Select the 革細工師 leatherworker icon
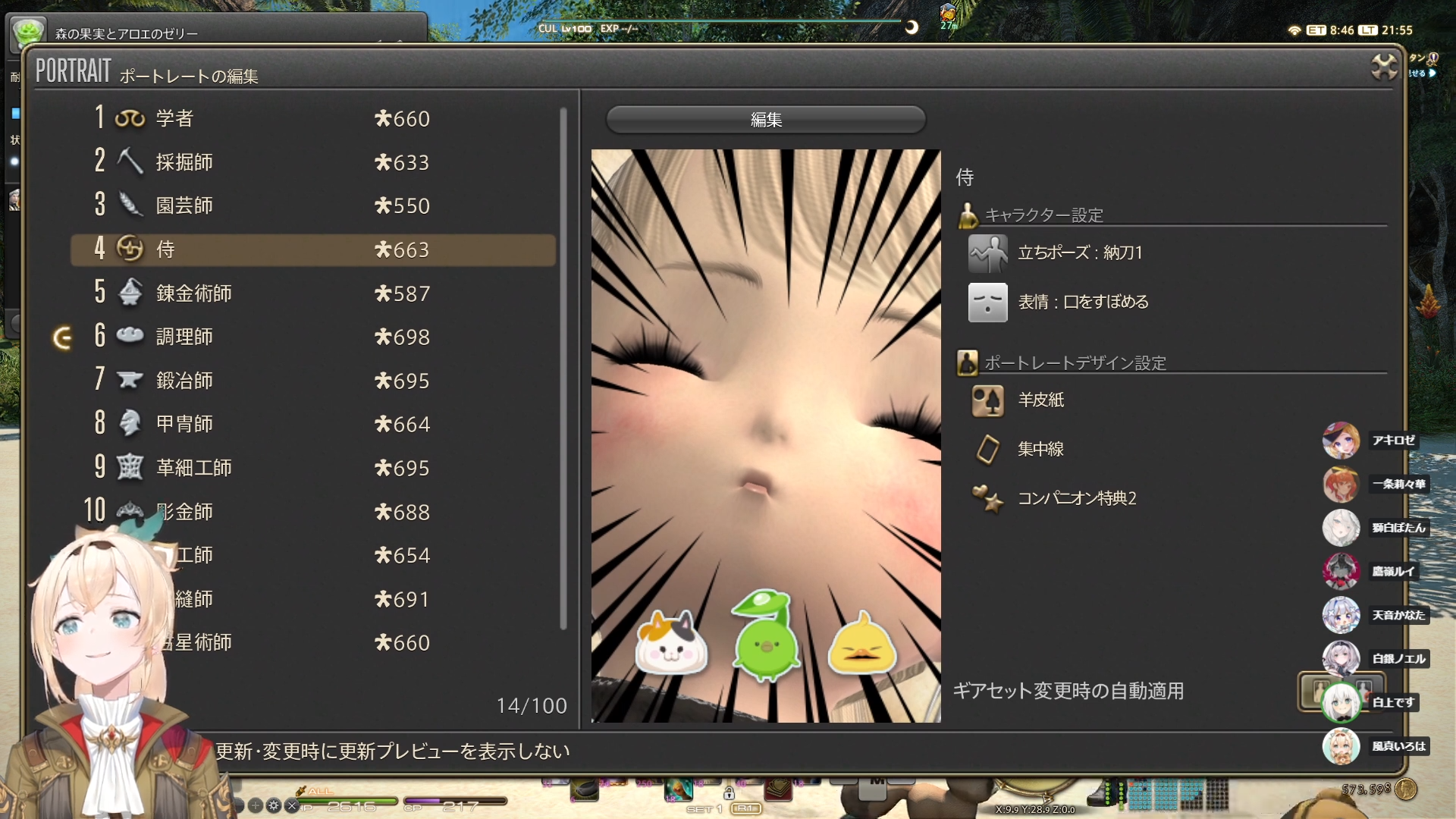This screenshot has height=819, width=1456. click(x=130, y=466)
